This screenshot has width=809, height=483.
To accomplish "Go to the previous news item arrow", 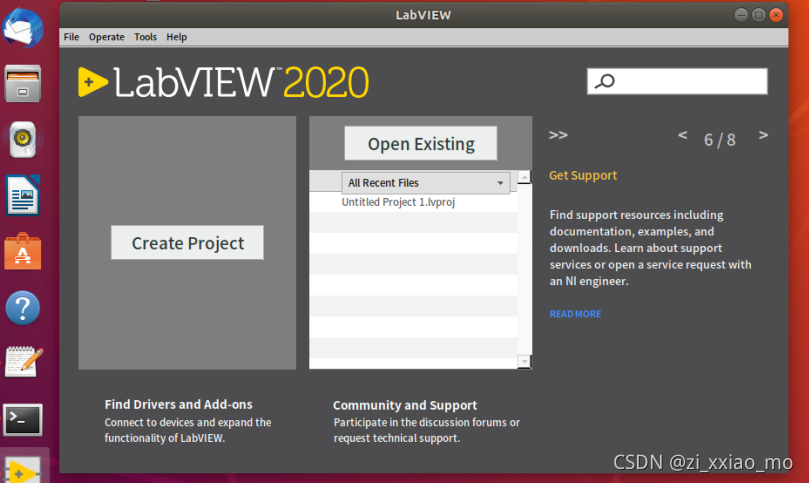I will click(683, 135).
